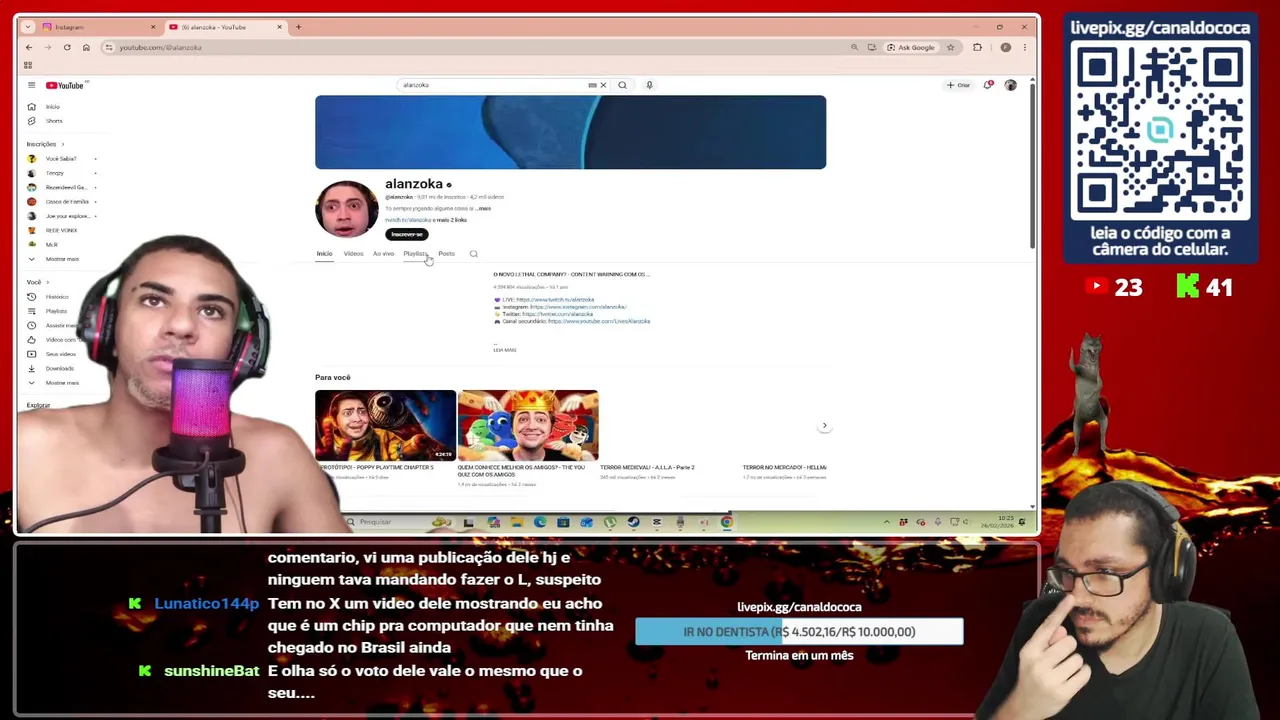
Task: Open TERROR MEDIEVAL! - A.I.L.A - Parte 2 video
Action: pos(647,467)
